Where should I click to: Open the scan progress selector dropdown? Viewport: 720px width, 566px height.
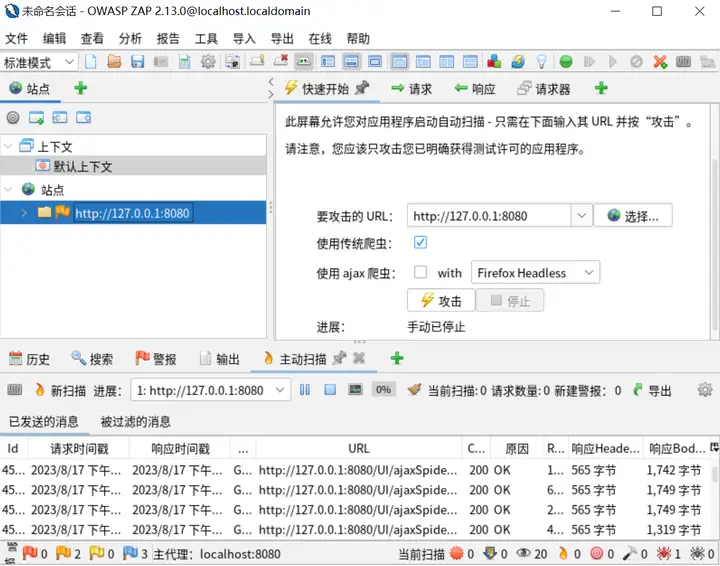point(211,390)
